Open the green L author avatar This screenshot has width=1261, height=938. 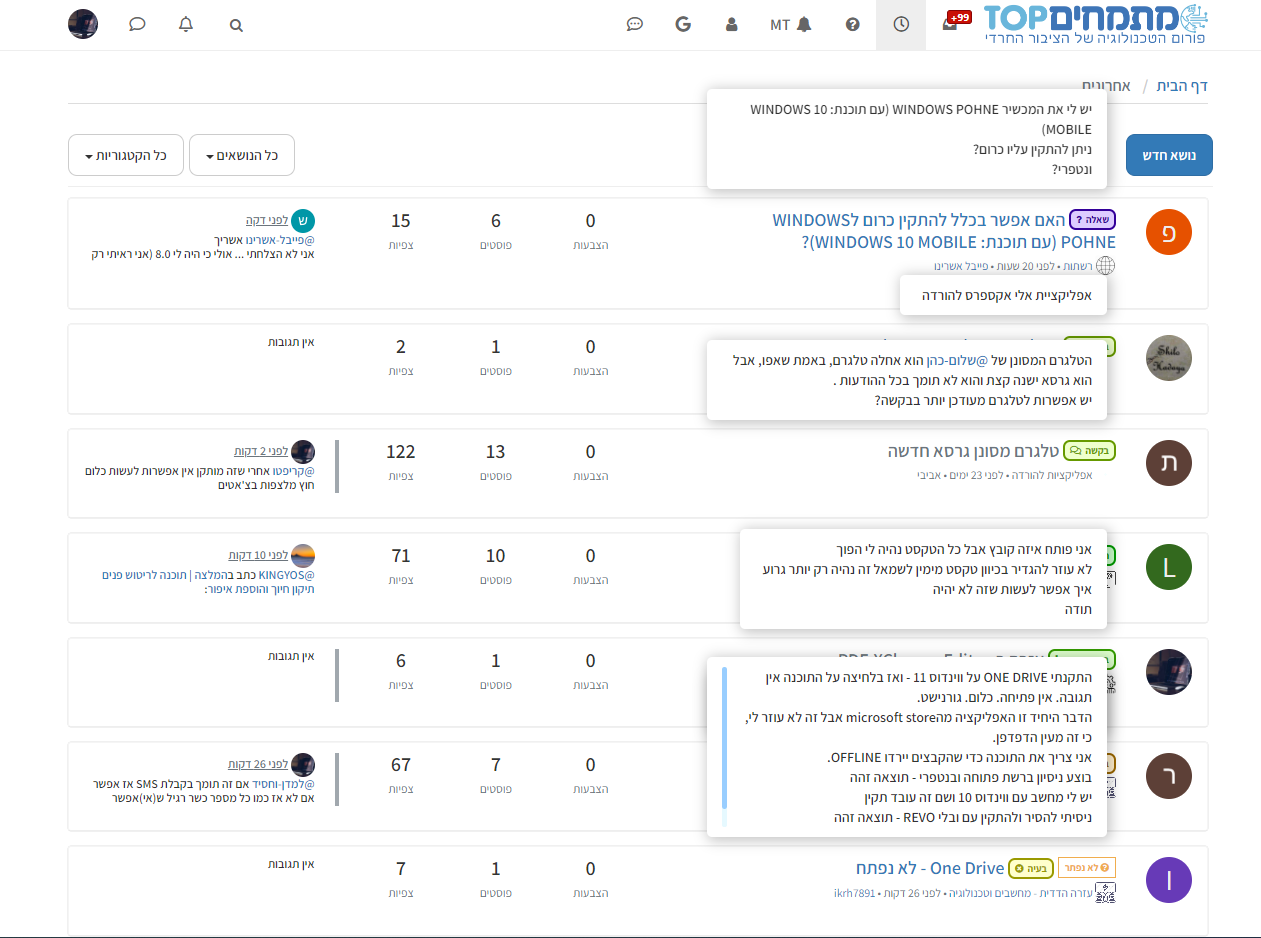coord(1169,567)
